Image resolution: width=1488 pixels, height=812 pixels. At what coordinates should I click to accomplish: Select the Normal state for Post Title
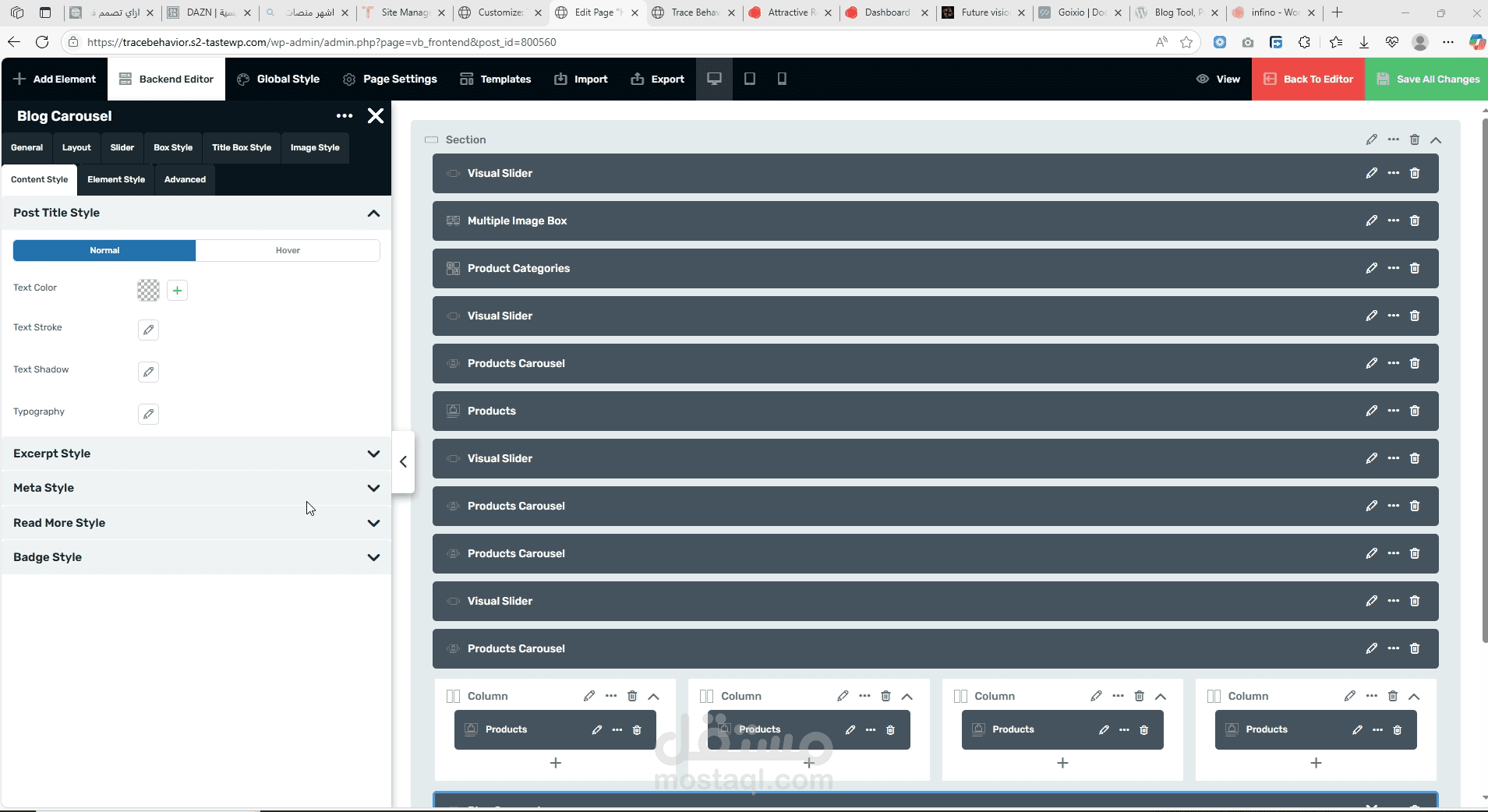tap(104, 250)
